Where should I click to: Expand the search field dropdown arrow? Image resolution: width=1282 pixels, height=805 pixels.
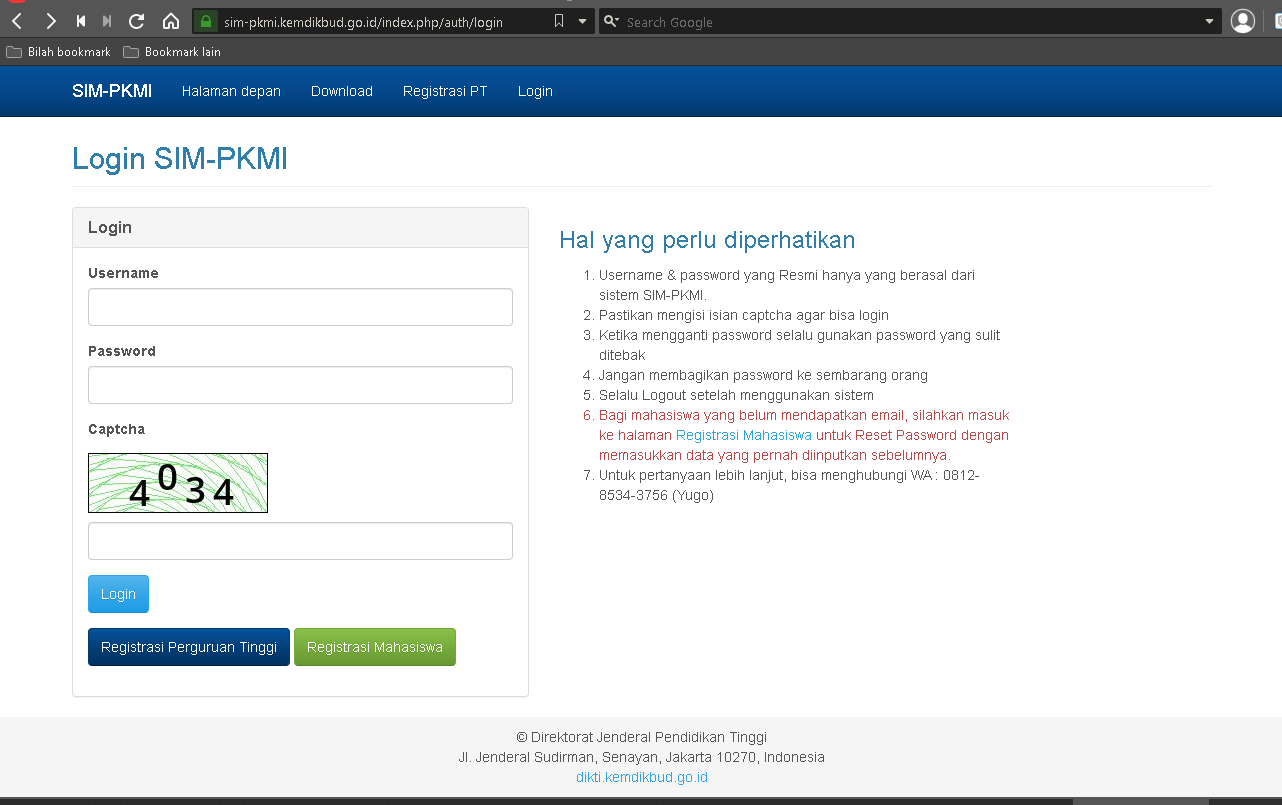point(1209,21)
